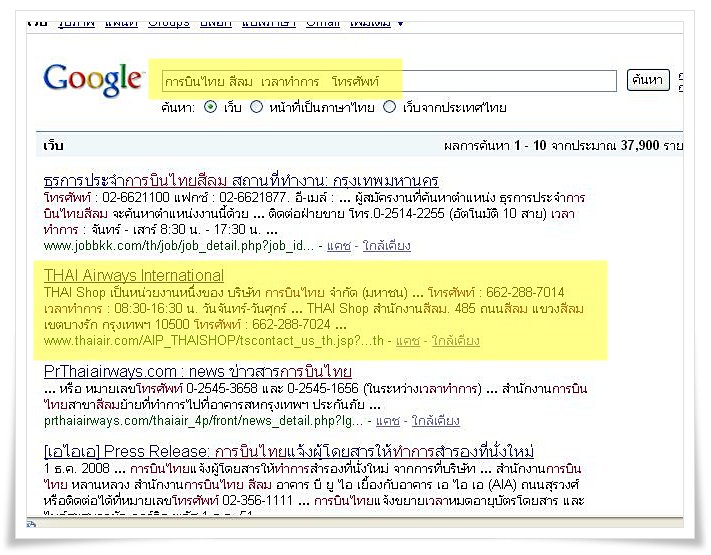The height and width of the screenshot is (555, 711).
Task: Open ใกล้เคียง link of the jobbkk.com result
Action: (386, 246)
